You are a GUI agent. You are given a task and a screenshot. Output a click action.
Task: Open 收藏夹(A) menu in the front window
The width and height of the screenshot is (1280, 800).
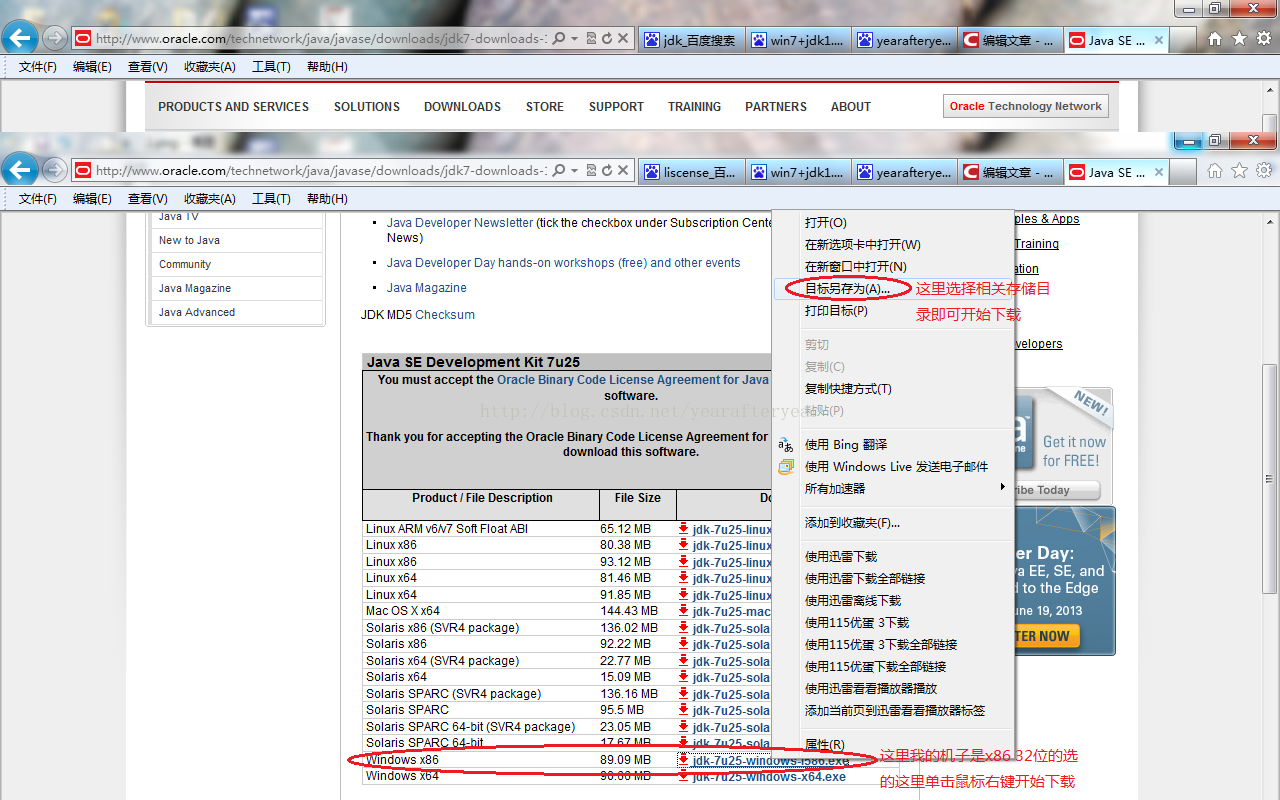[x=210, y=199]
